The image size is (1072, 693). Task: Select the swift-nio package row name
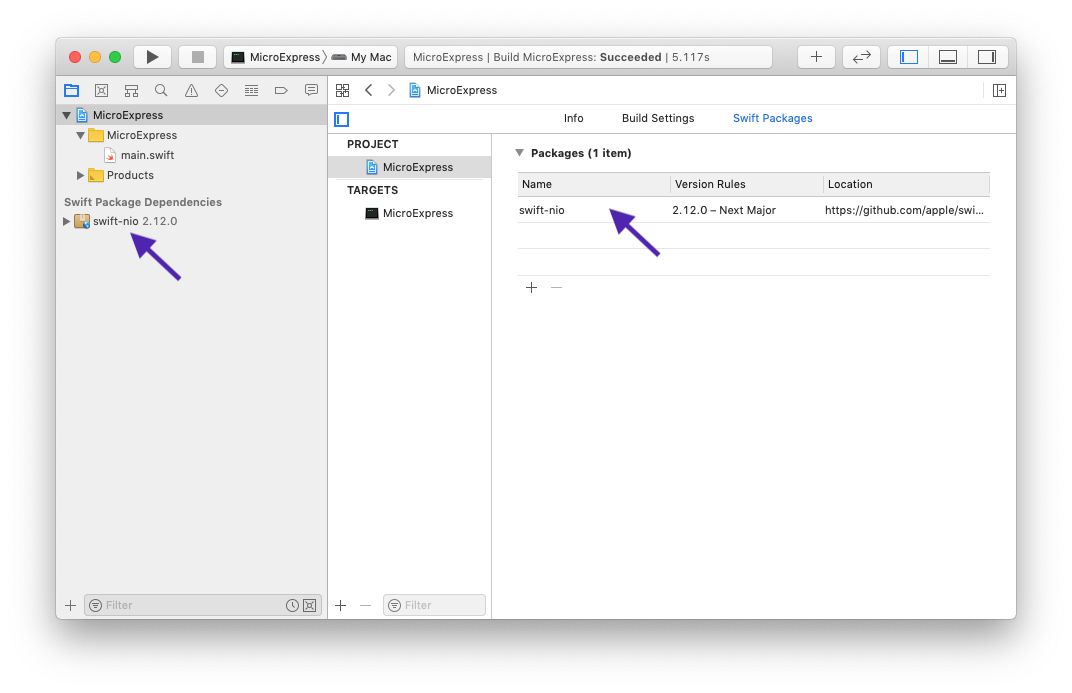pyautogui.click(x=541, y=210)
